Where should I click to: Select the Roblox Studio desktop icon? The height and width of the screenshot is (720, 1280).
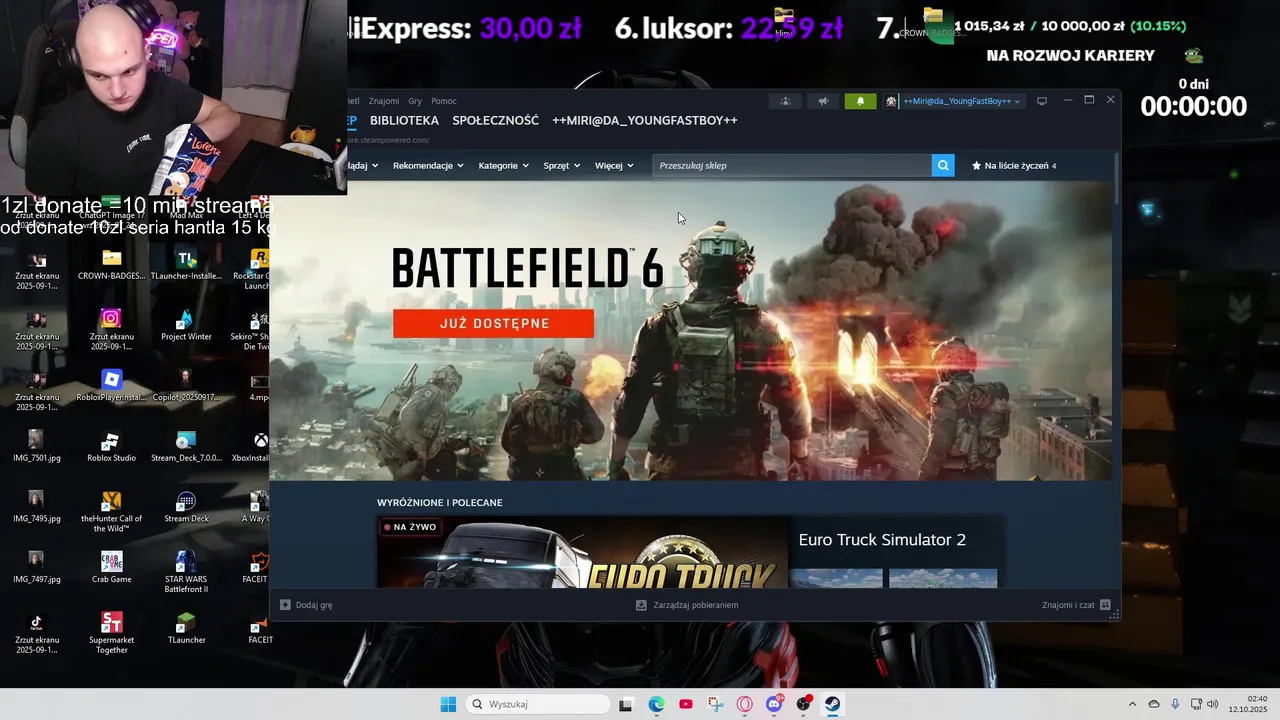pos(111,446)
